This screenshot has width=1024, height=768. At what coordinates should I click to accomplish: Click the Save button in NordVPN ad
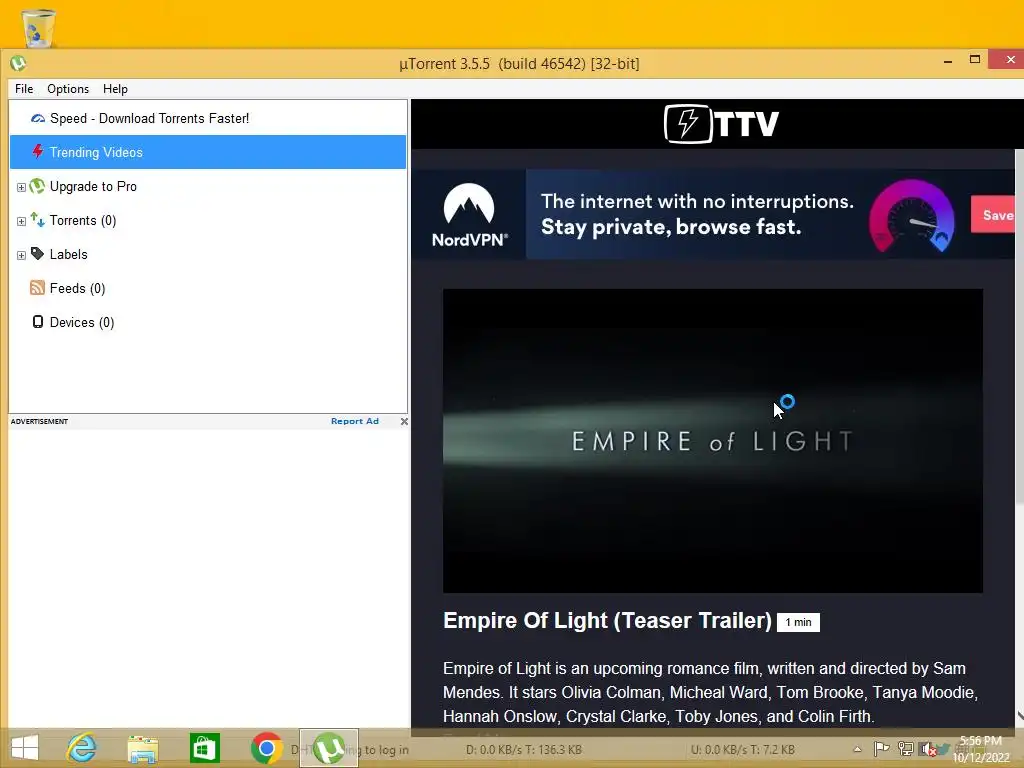[x=993, y=214]
